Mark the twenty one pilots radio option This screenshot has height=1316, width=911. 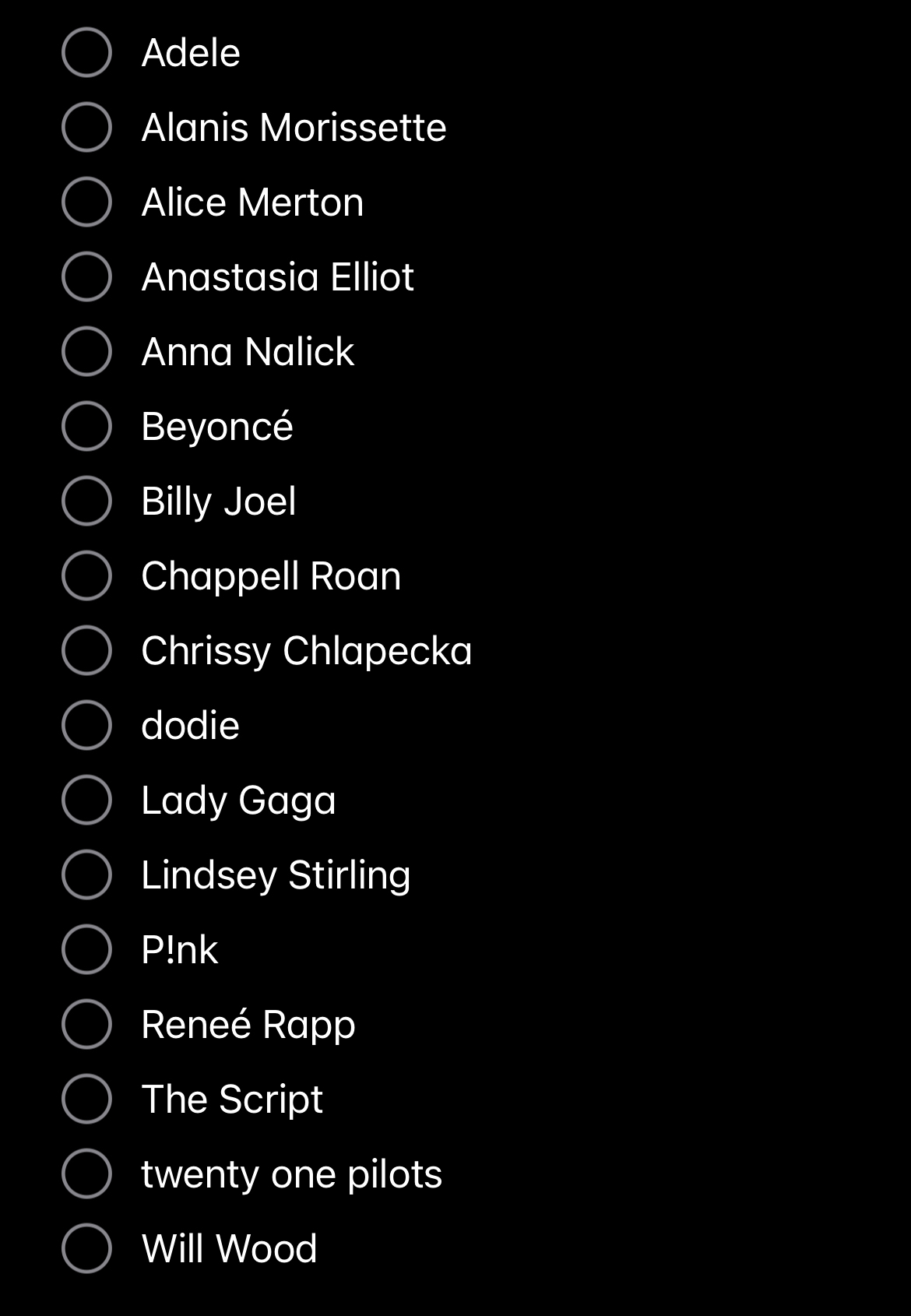[x=86, y=1174]
